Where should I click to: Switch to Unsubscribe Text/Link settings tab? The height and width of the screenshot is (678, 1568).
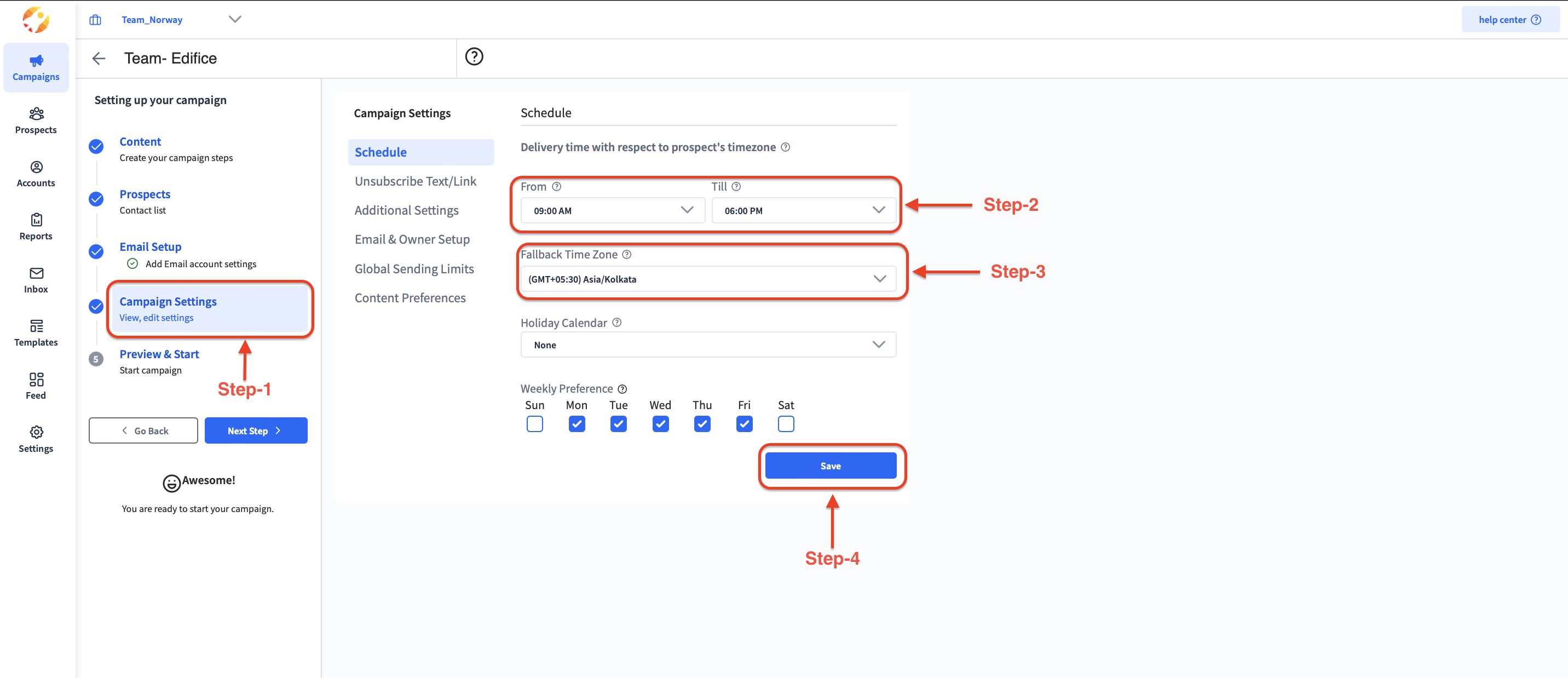[x=415, y=181]
